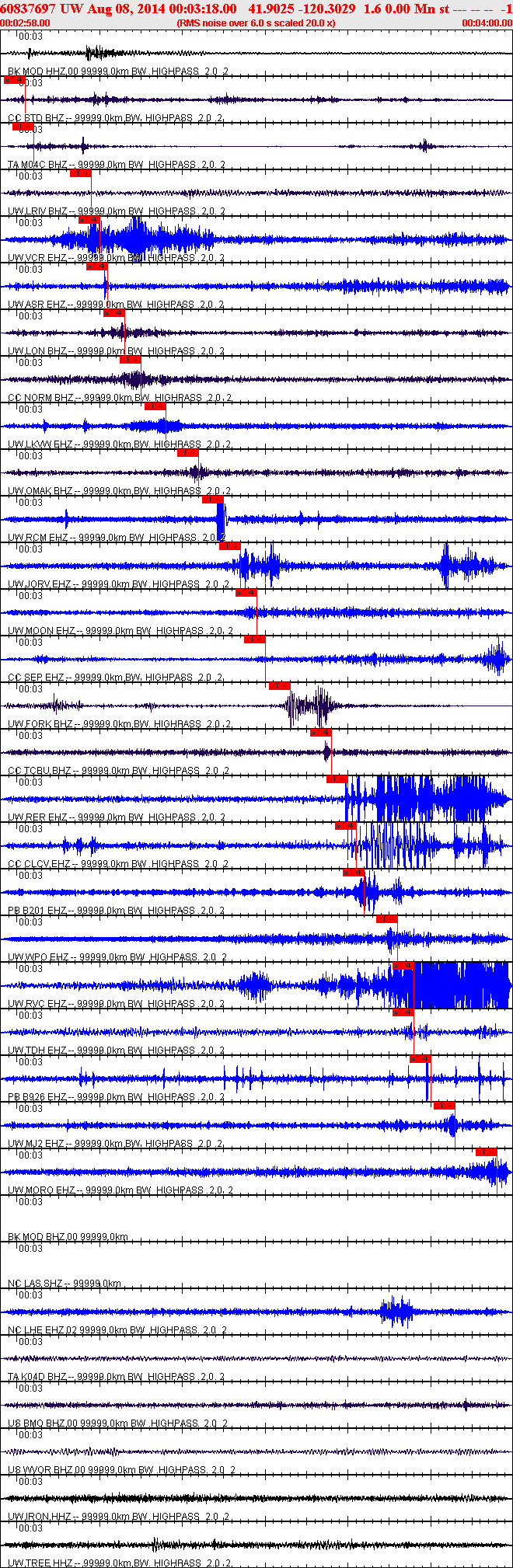513x1568 pixels.
Task: Click the event ID 60837697 in header
Action: pyautogui.click(x=28, y=9)
